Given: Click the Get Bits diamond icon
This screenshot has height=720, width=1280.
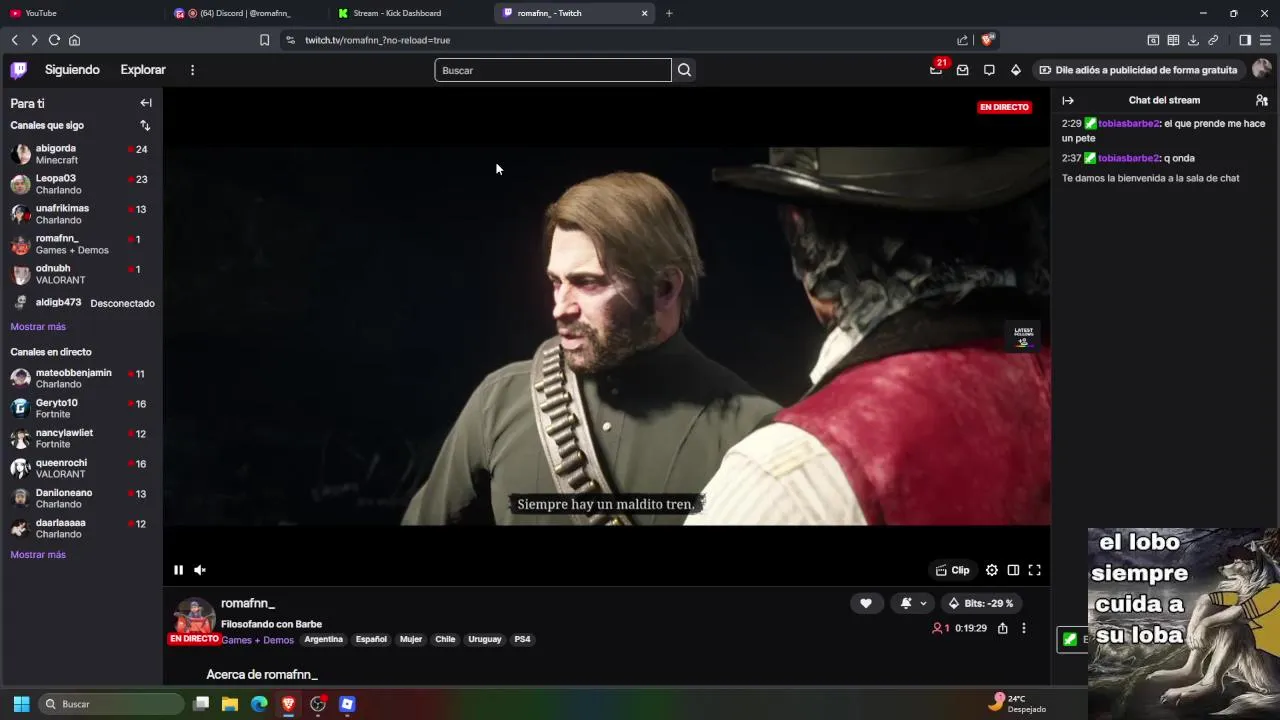Looking at the screenshot, I should click(x=1015, y=70).
